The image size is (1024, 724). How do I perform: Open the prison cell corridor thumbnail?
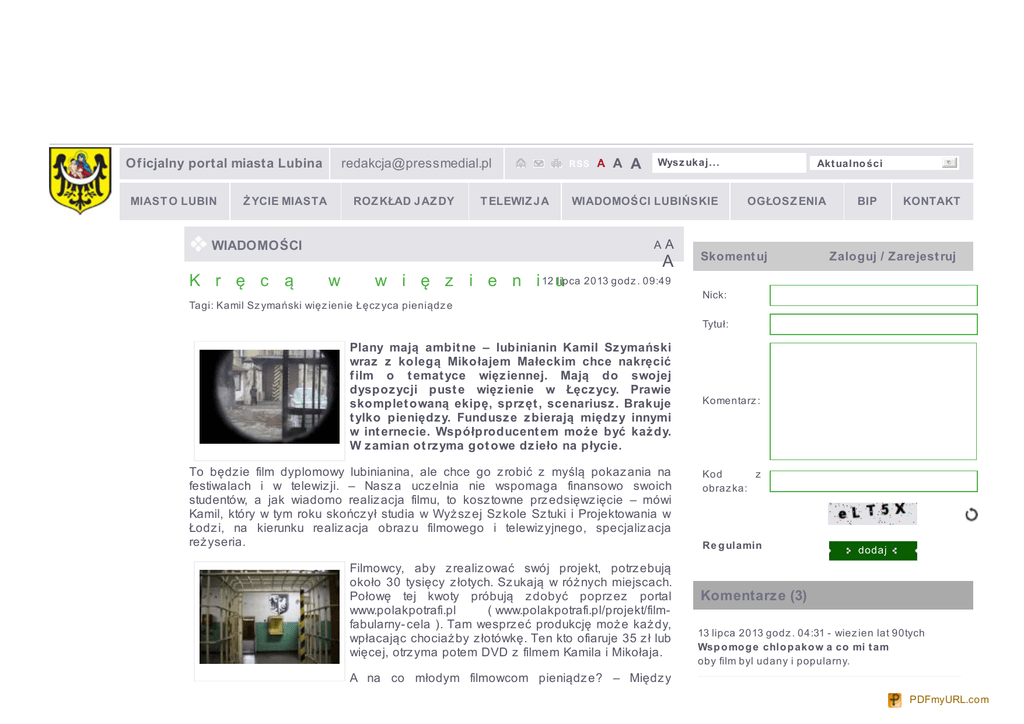click(x=269, y=617)
